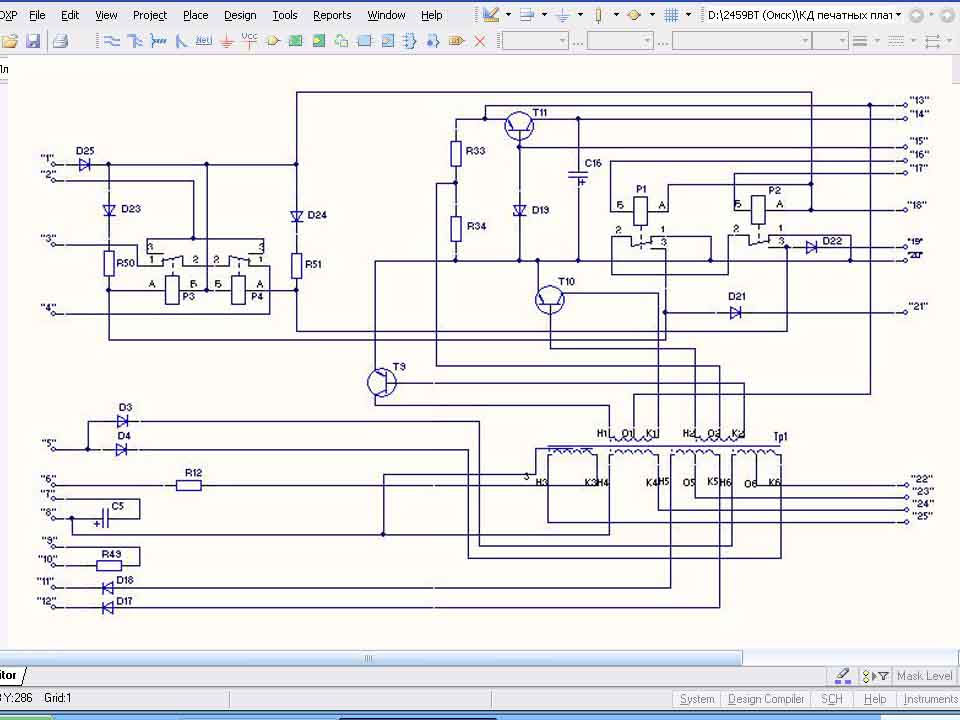Open the second formatting combo box
The image size is (960, 720).
click(x=620, y=41)
